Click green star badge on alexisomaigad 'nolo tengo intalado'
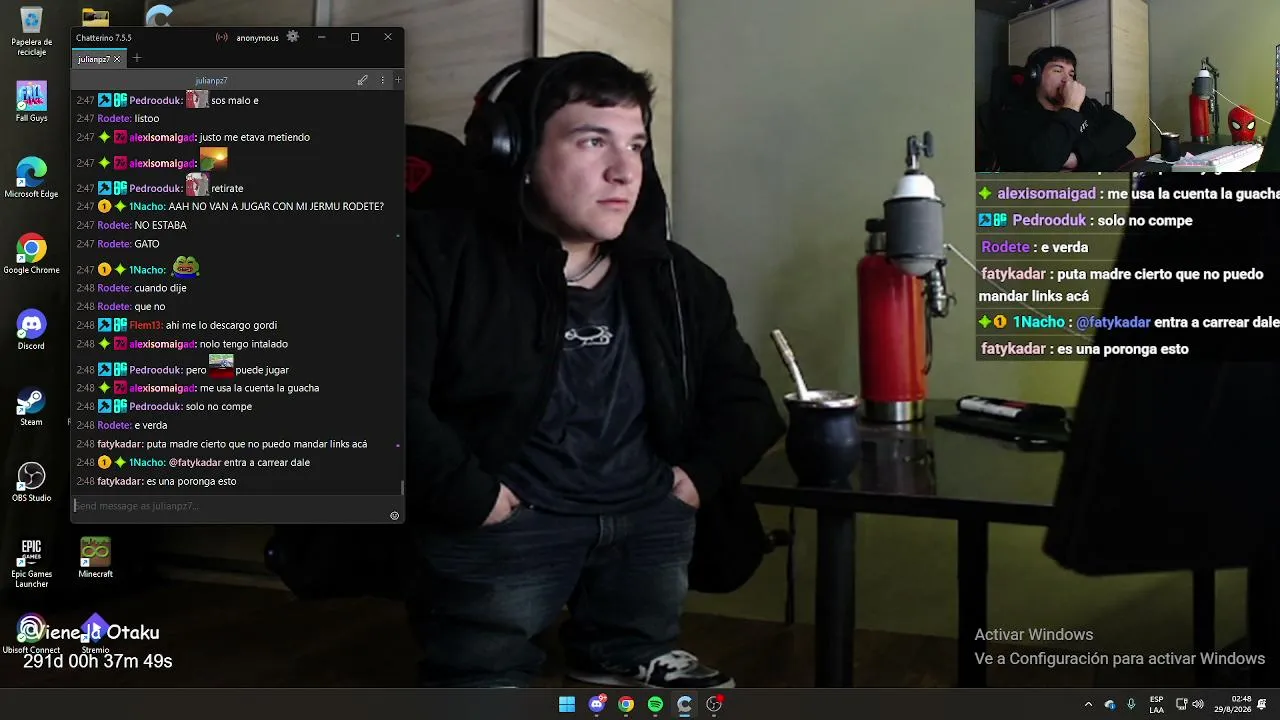 click(x=104, y=345)
